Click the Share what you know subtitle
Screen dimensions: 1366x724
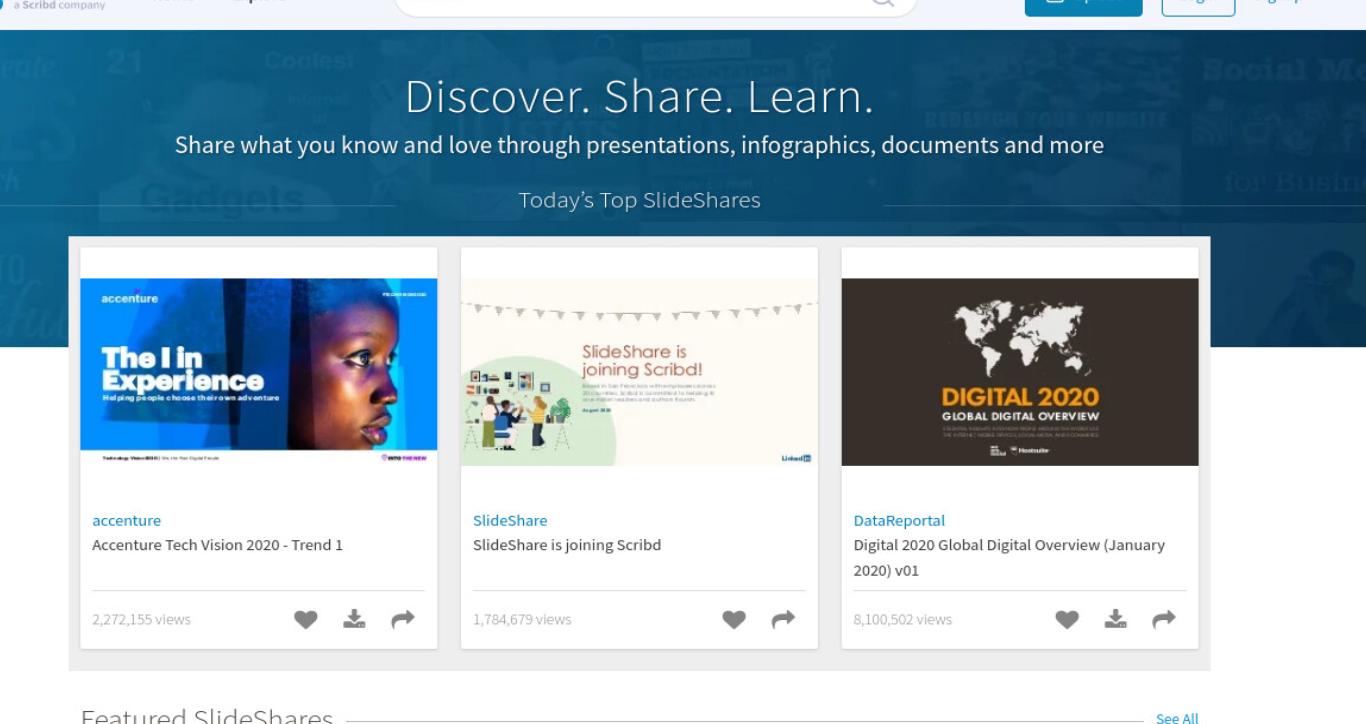(x=639, y=145)
